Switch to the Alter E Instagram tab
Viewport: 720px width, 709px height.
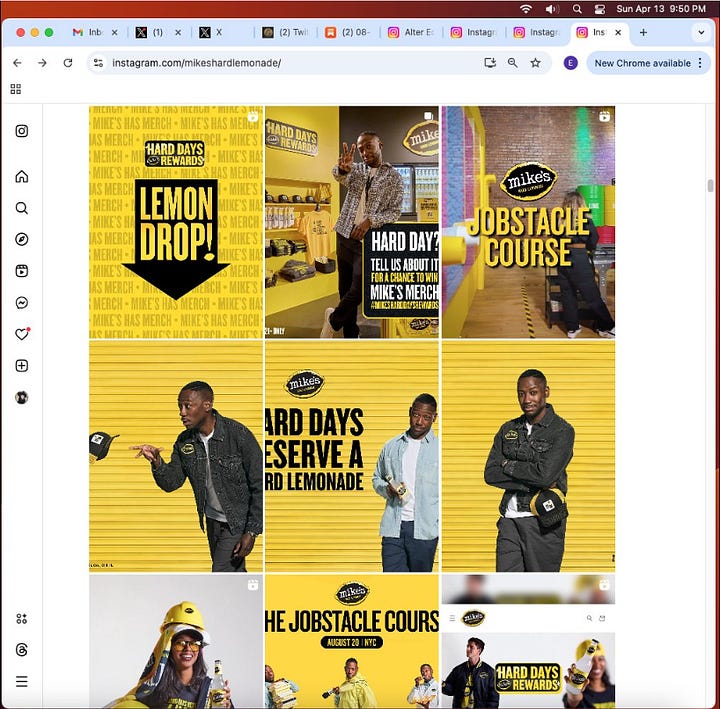pyautogui.click(x=411, y=32)
